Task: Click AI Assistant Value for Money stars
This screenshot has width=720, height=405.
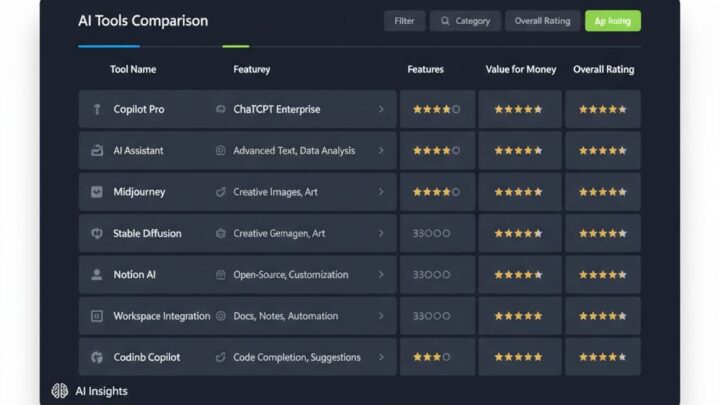Action: (518, 151)
